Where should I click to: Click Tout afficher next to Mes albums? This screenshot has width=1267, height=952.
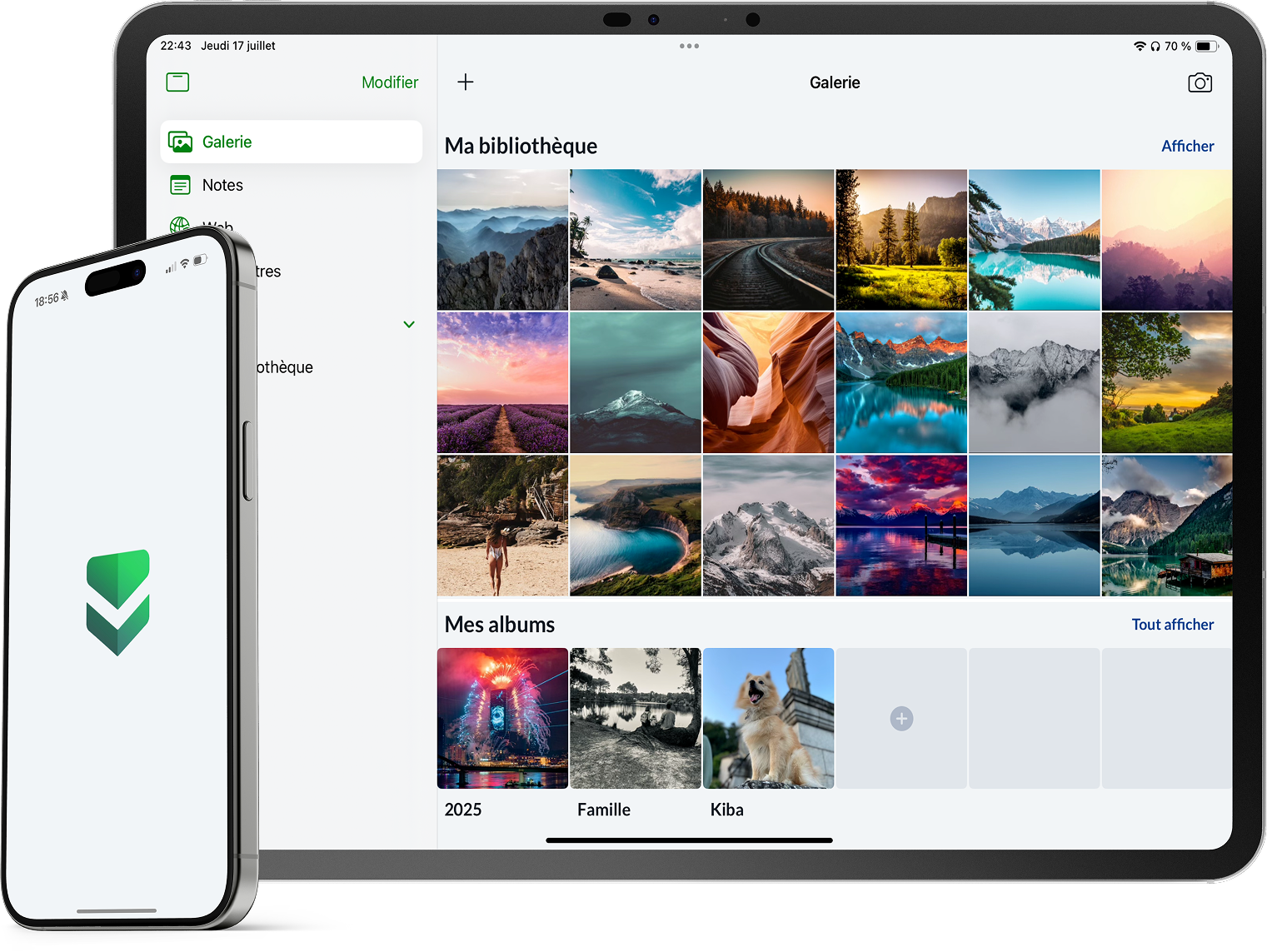1173,625
